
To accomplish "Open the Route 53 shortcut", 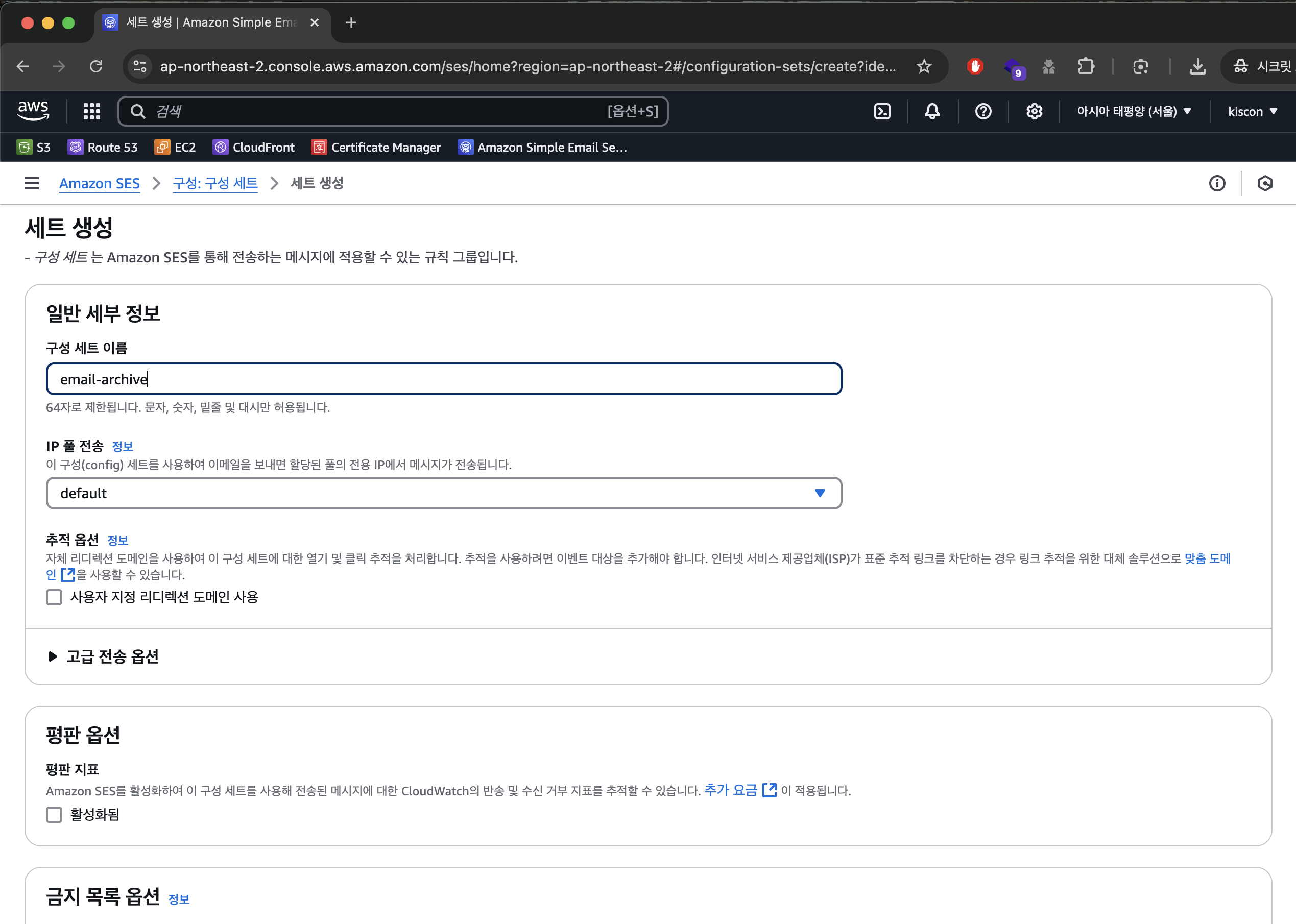I will 103,148.
